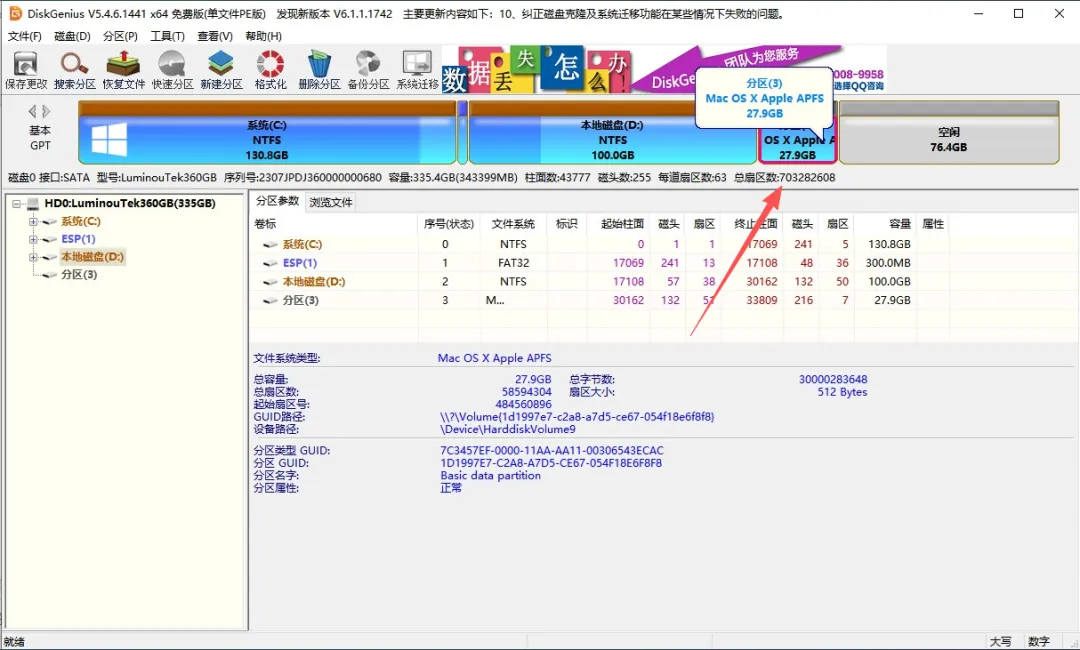Open the 查看(V) menu
The width and height of the screenshot is (1080, 650).
[x=215, y=36]
